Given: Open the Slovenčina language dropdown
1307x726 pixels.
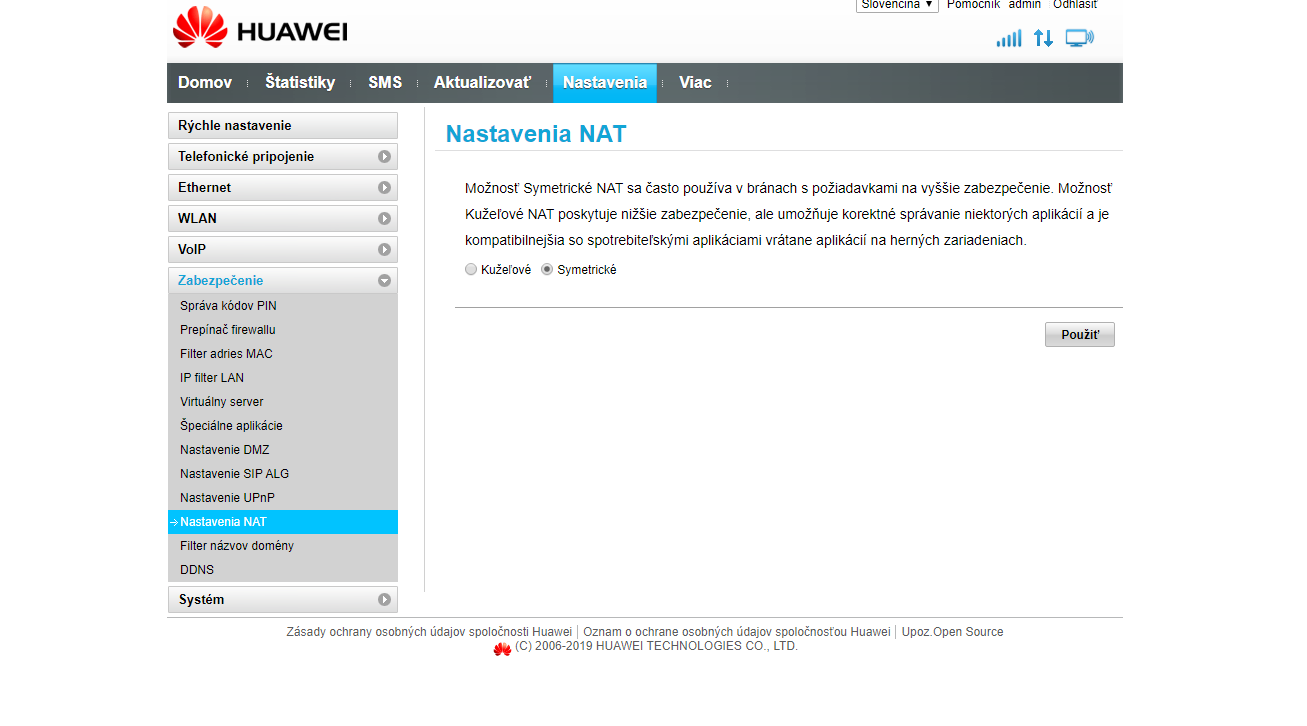Looking at the screenshot, I should click(x=896, y=5).
